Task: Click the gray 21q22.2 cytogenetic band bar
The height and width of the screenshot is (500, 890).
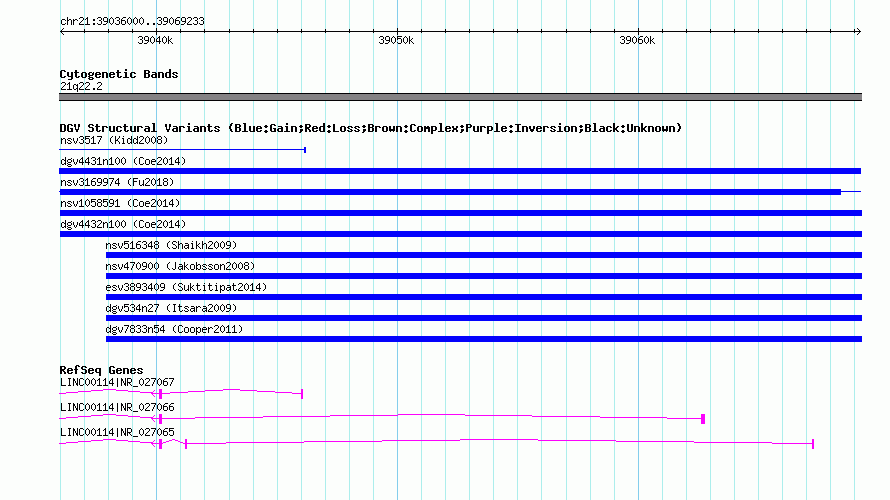Action: tap(460, 97)
